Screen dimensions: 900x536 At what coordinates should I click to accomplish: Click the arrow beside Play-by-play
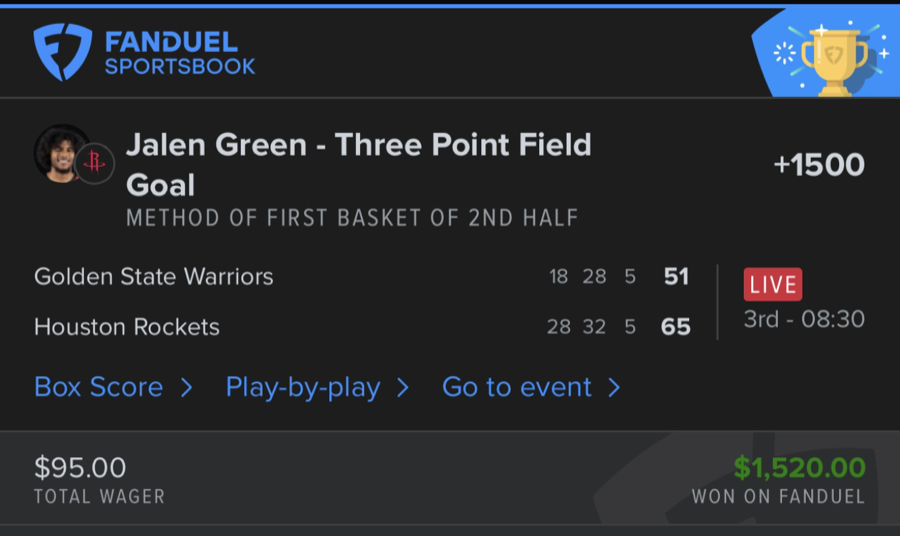(403, 388)
